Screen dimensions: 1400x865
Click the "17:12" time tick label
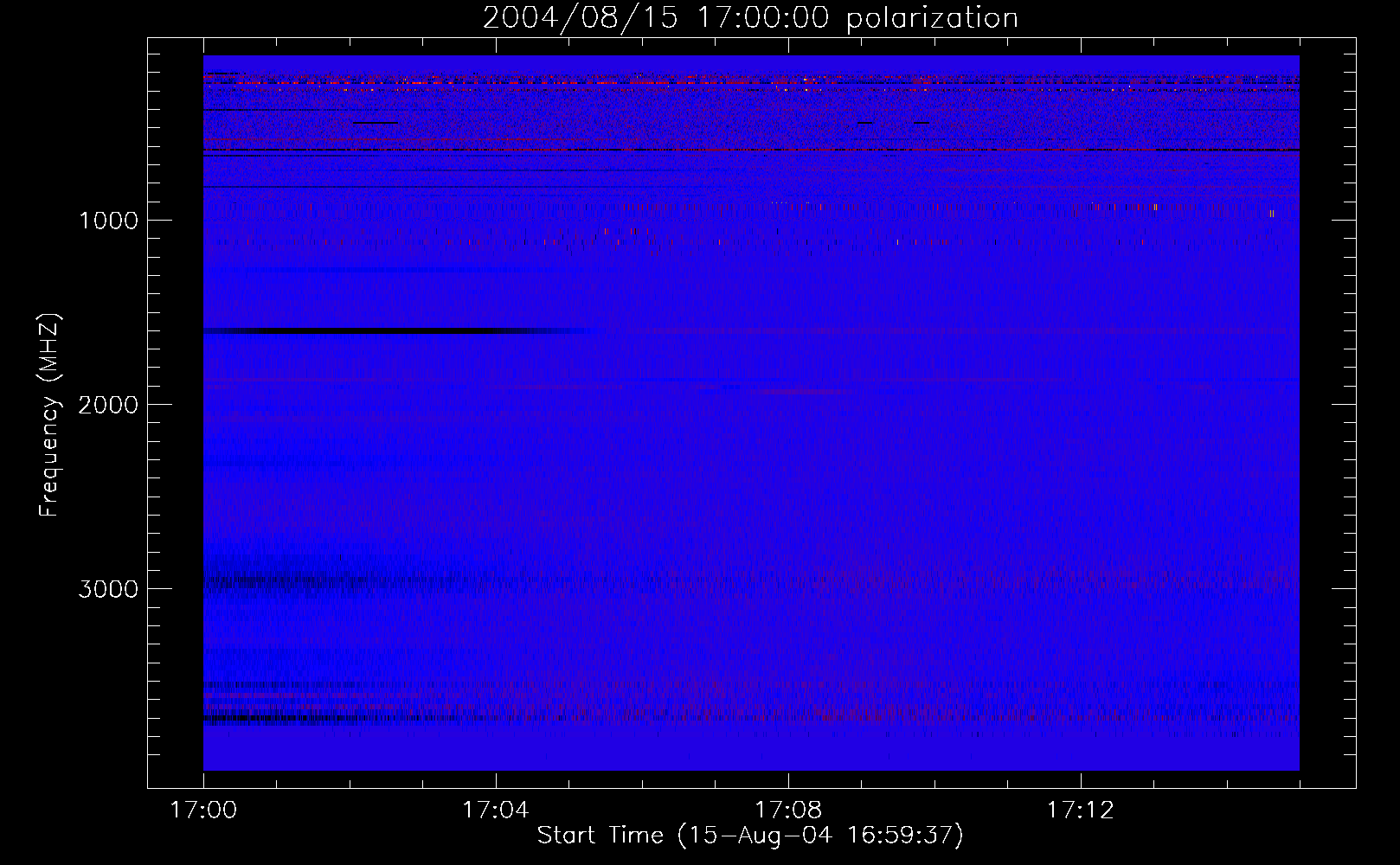click(x=1081, y=811)
